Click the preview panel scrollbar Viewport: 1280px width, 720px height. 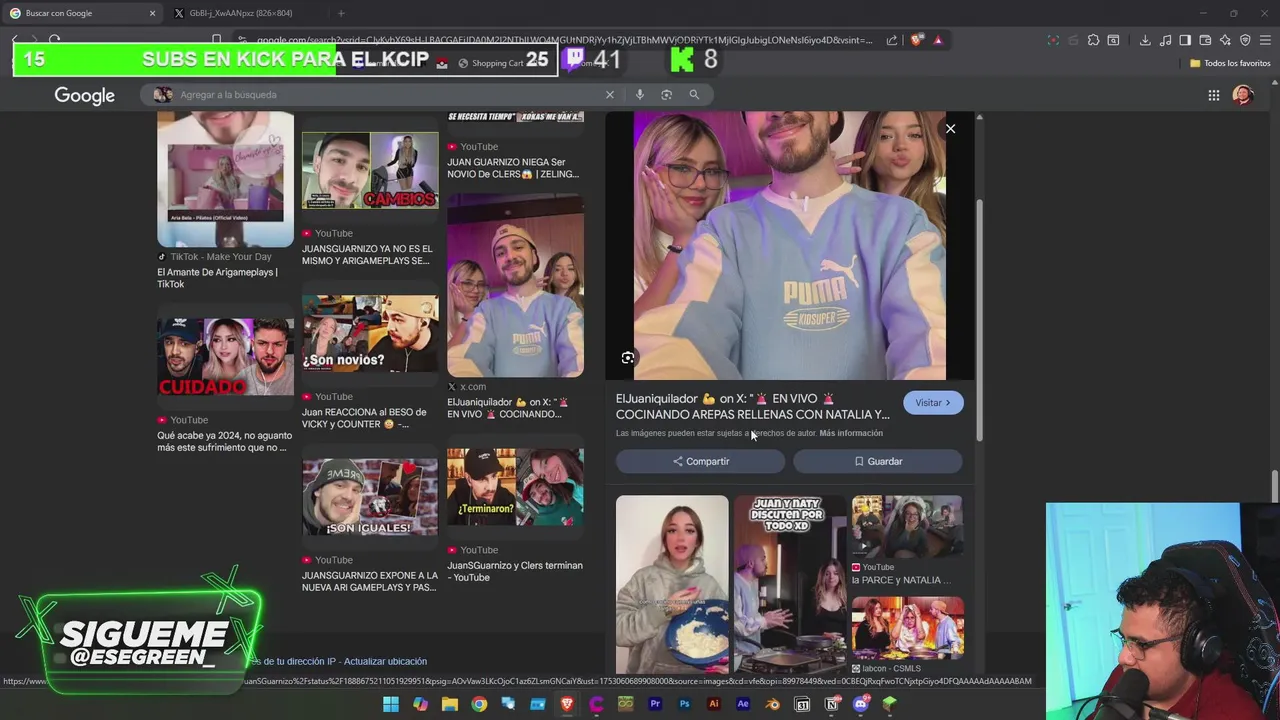(x=980, y=320)
